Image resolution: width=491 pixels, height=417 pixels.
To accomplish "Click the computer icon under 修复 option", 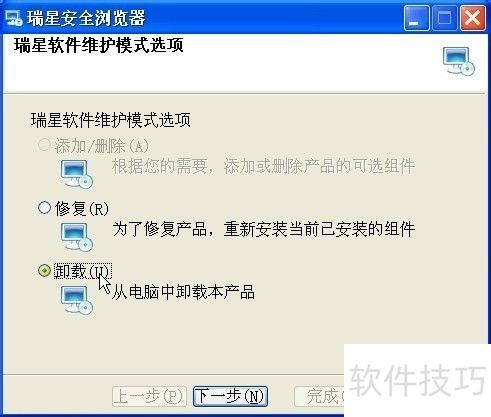I will [x=77, y=237].
